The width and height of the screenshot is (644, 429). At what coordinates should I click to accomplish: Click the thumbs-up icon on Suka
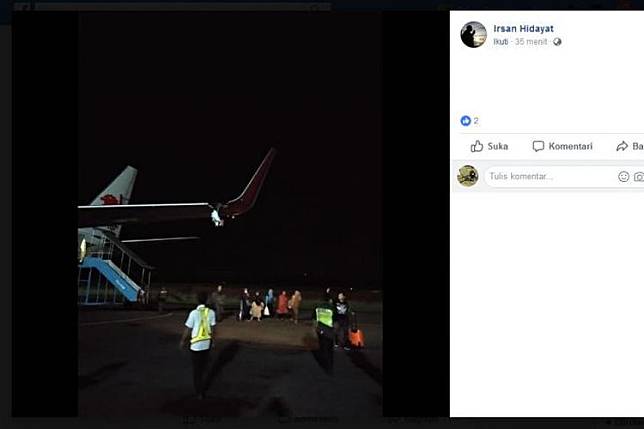(477, 146)
